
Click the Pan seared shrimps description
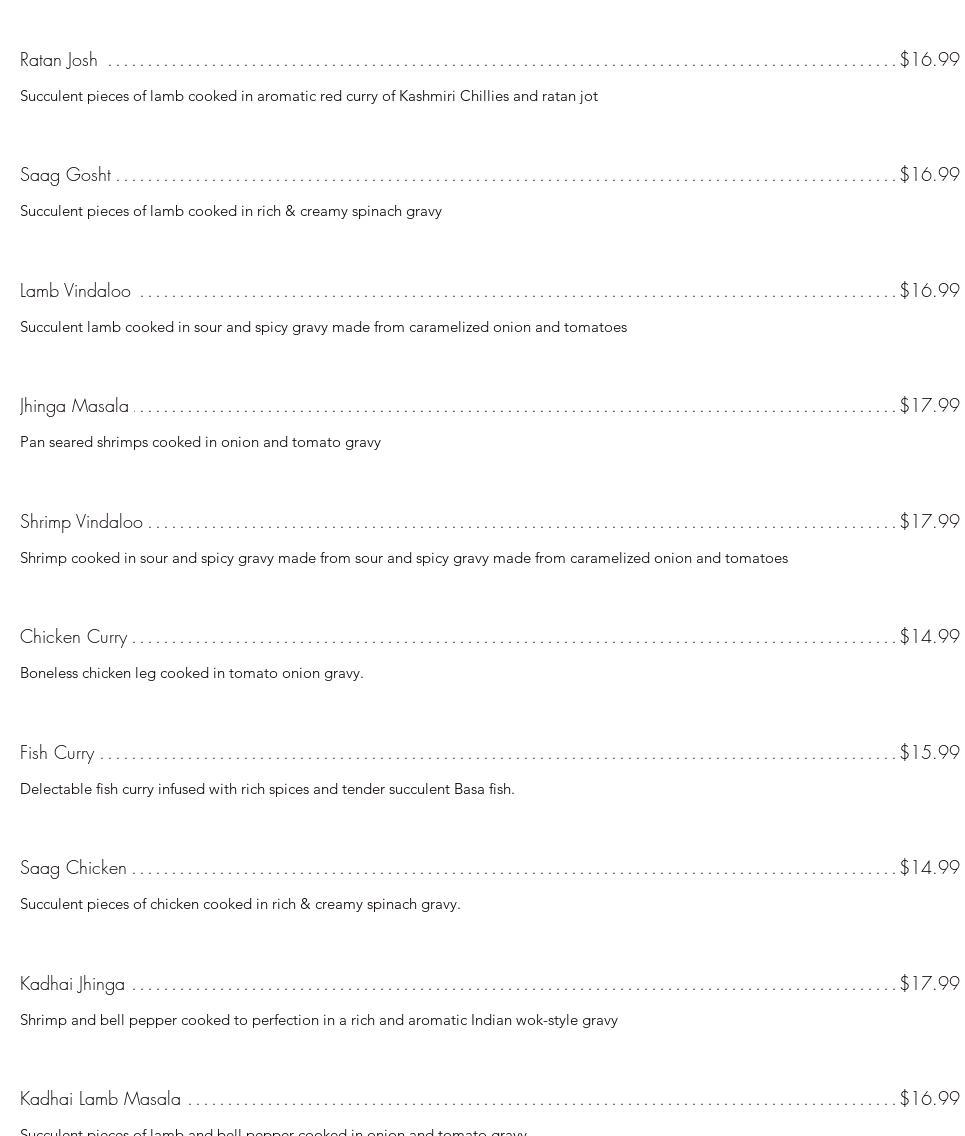(200, 442)
